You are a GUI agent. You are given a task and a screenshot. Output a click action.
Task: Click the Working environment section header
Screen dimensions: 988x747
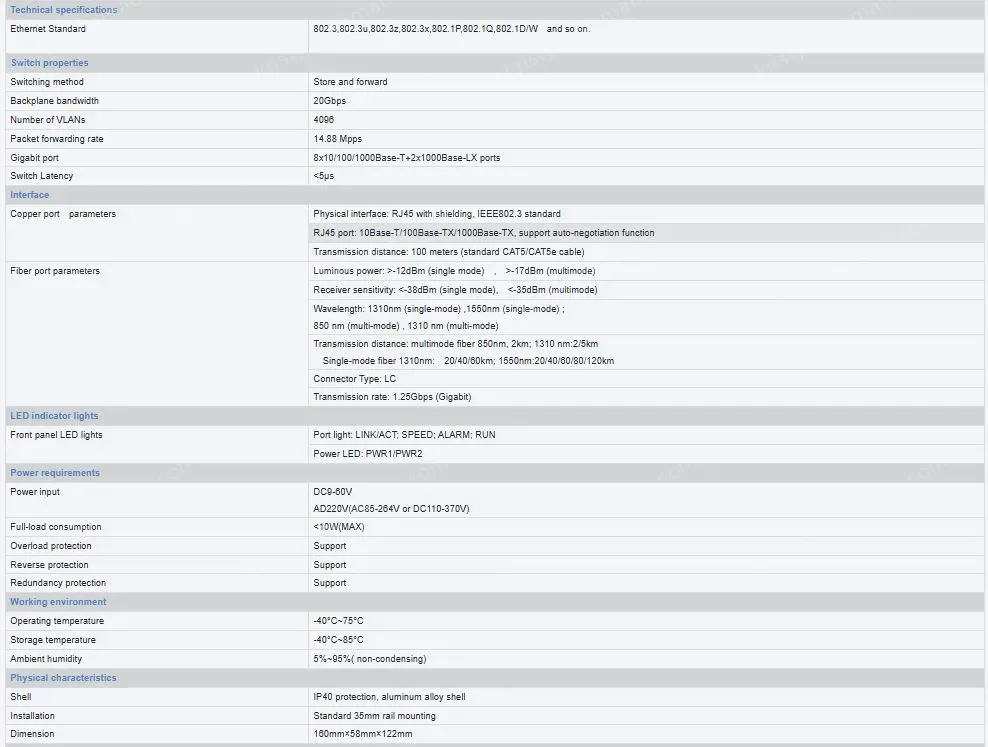click(58, 602)
